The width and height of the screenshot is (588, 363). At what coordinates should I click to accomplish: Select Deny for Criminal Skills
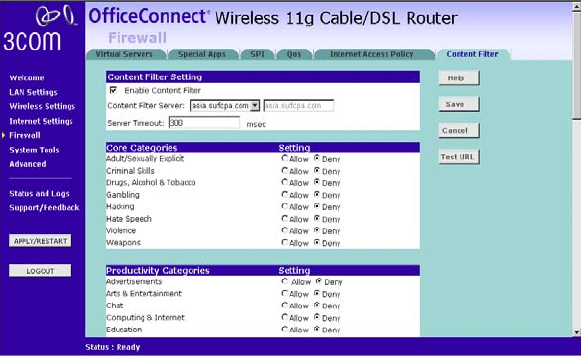click(317, 171)
